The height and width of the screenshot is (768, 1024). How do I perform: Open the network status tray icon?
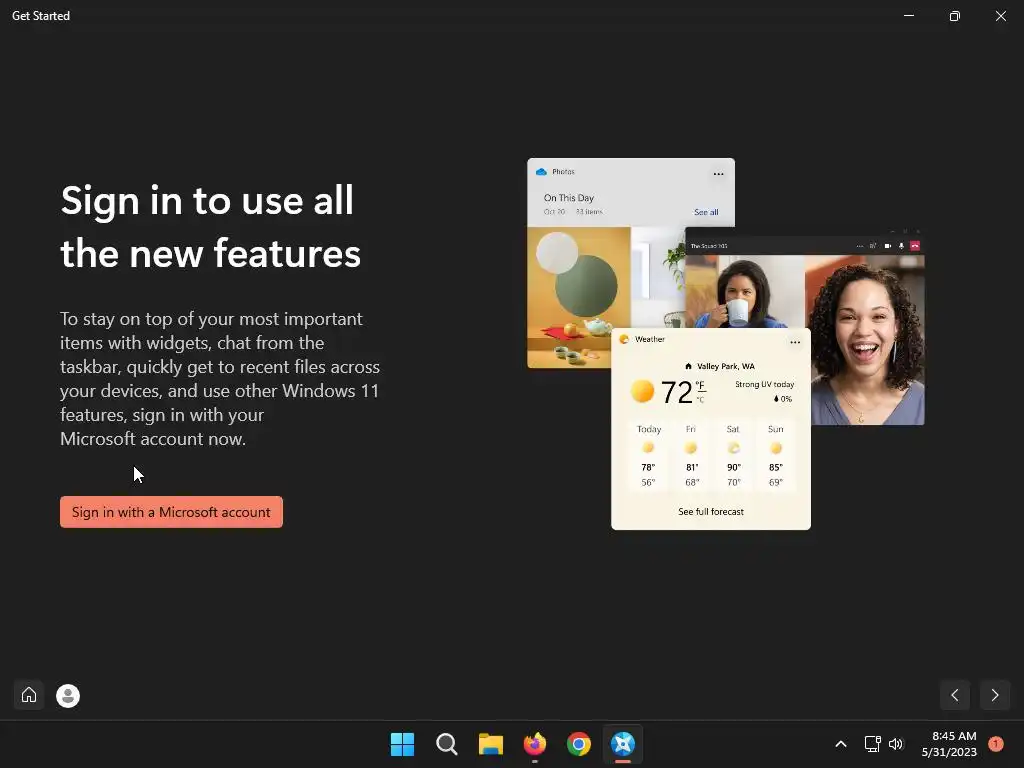pos(872,744)
